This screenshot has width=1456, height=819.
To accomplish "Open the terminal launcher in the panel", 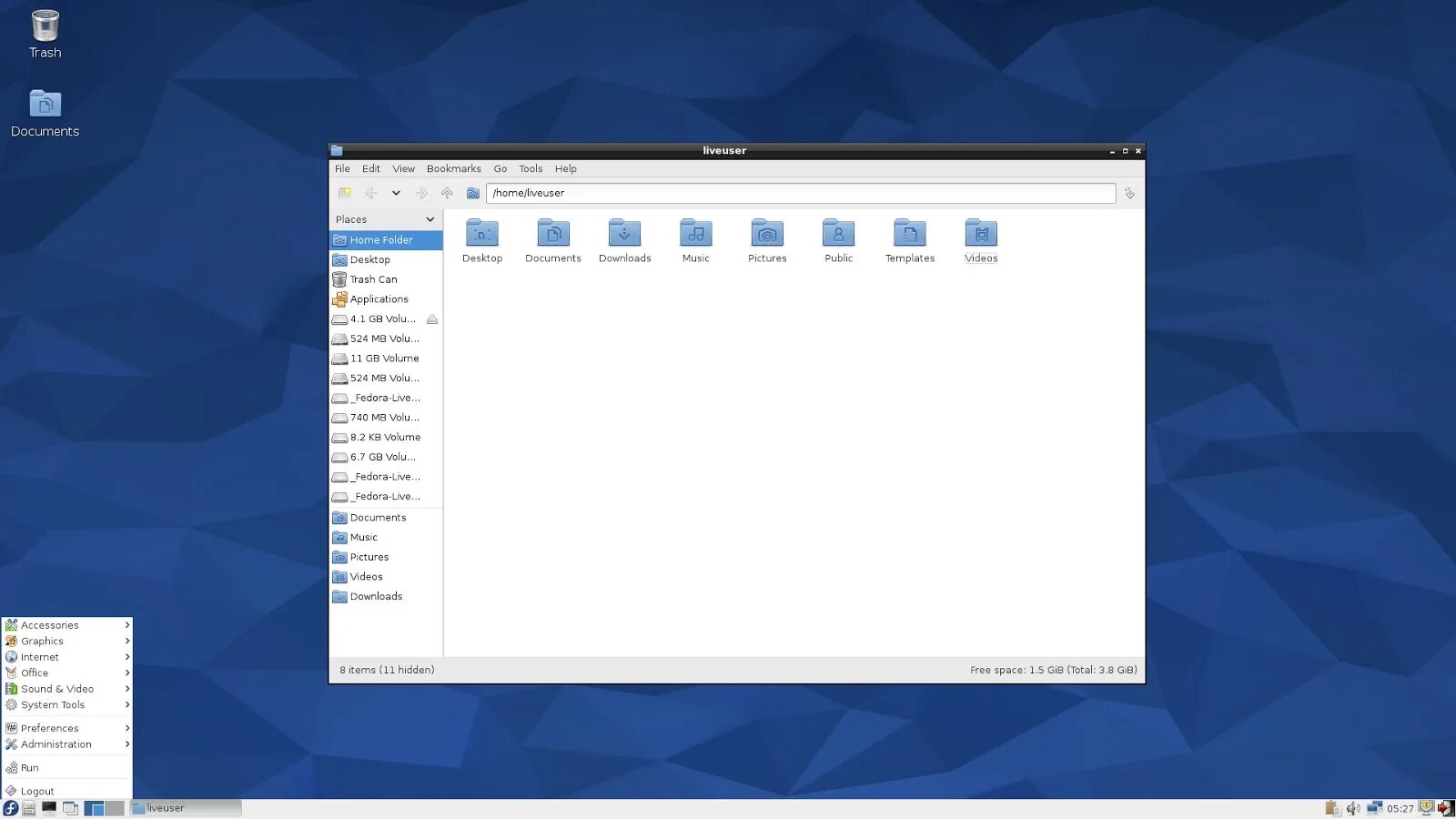I will [x=49, y=808].
